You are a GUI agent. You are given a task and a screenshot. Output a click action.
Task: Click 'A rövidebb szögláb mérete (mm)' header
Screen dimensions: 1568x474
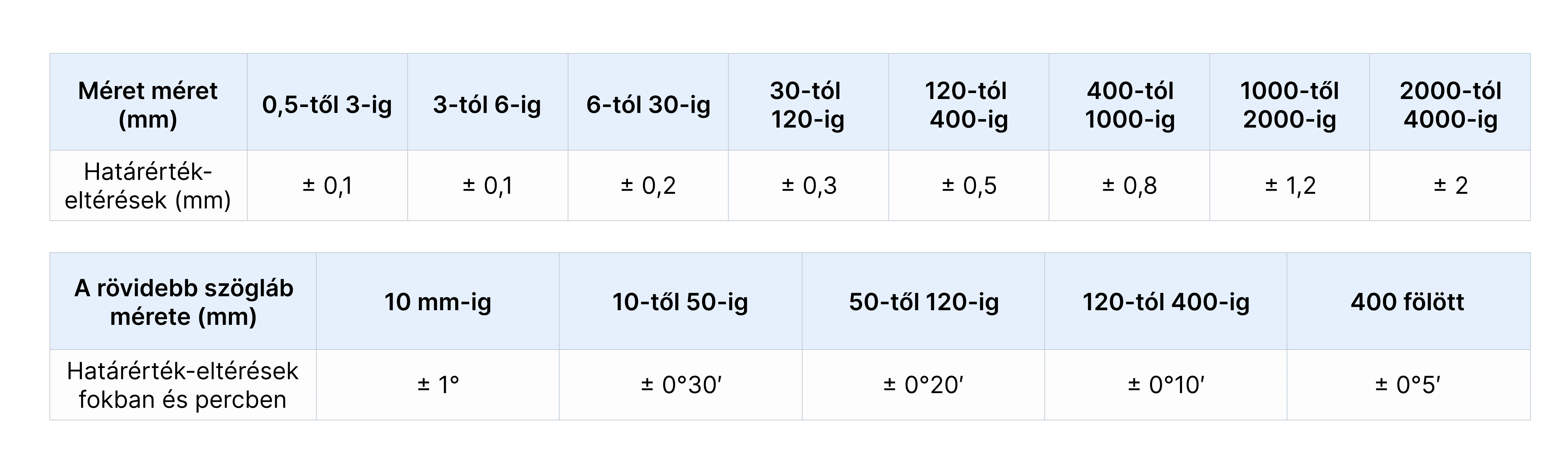(183, 301)
